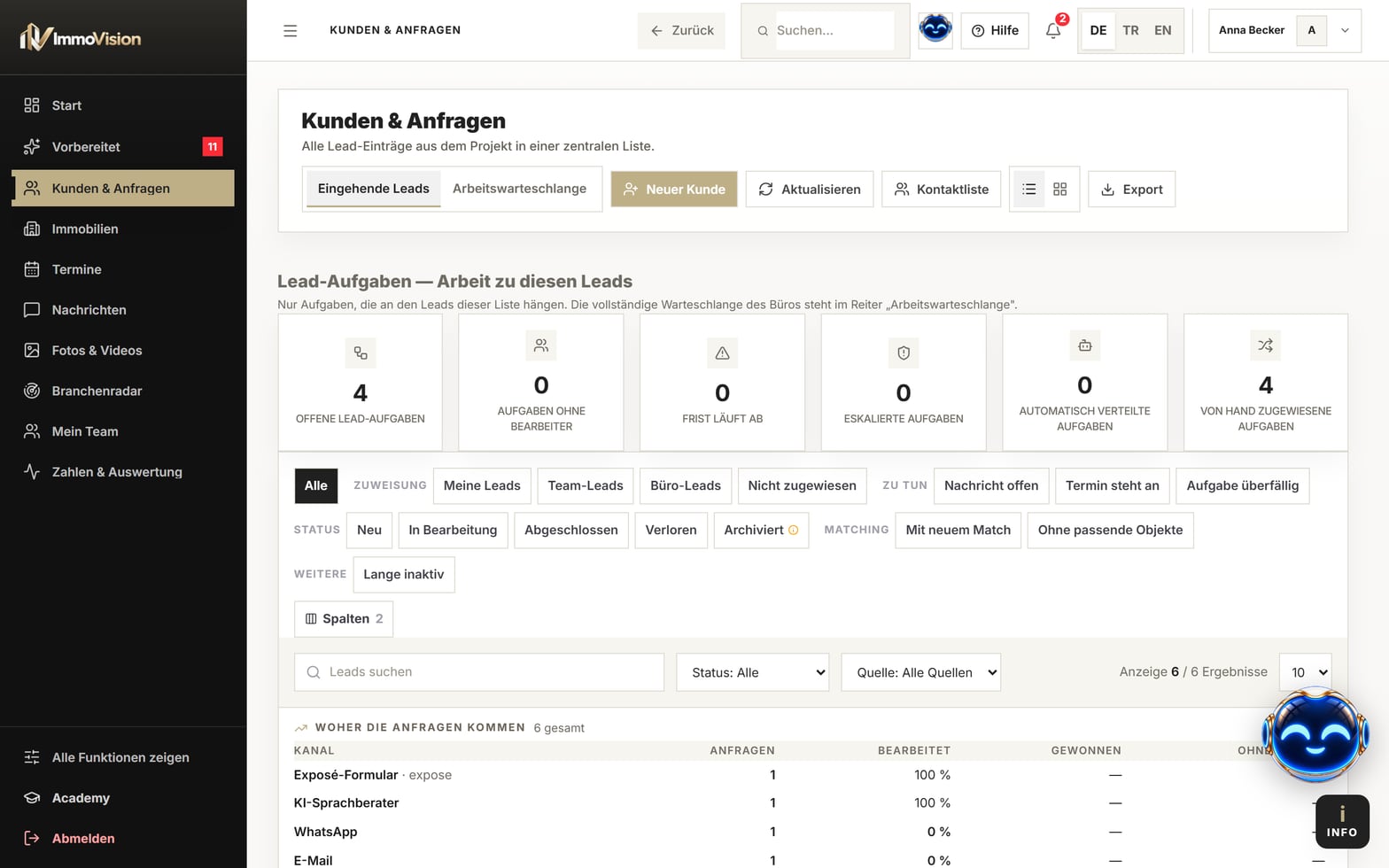Select the TR language option
Screen dimensions: 1389x868
[x=1130, y=30]
